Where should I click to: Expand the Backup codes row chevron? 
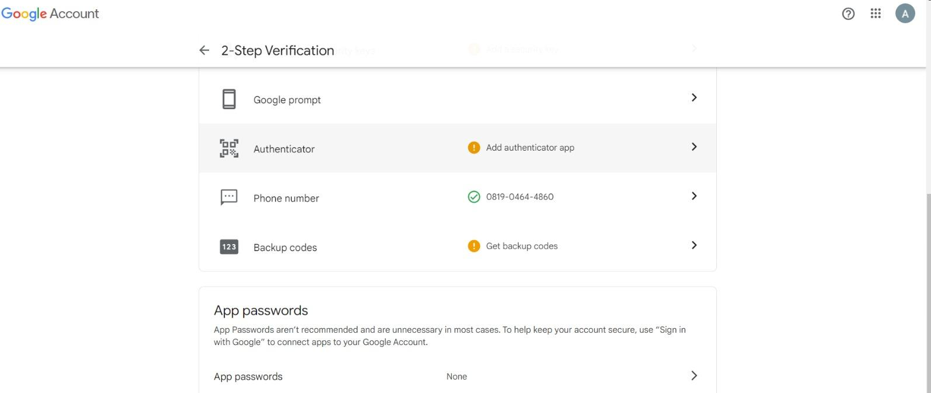click(694, 246)
